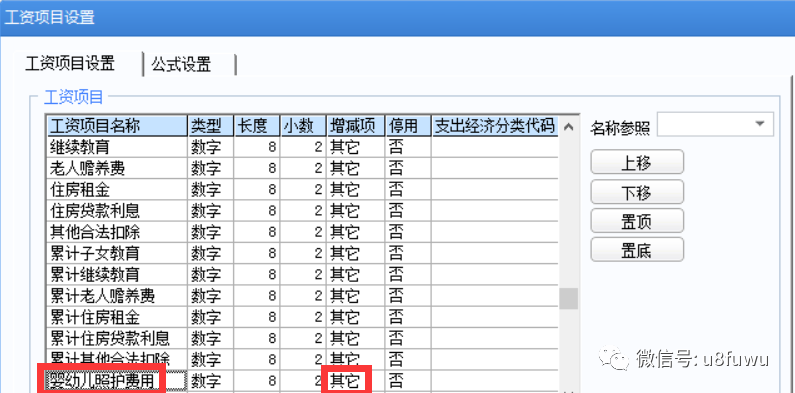The image size is (795, 393).
Task: Click the salary list scrollbar thumb
Action: tap(568, 298)
